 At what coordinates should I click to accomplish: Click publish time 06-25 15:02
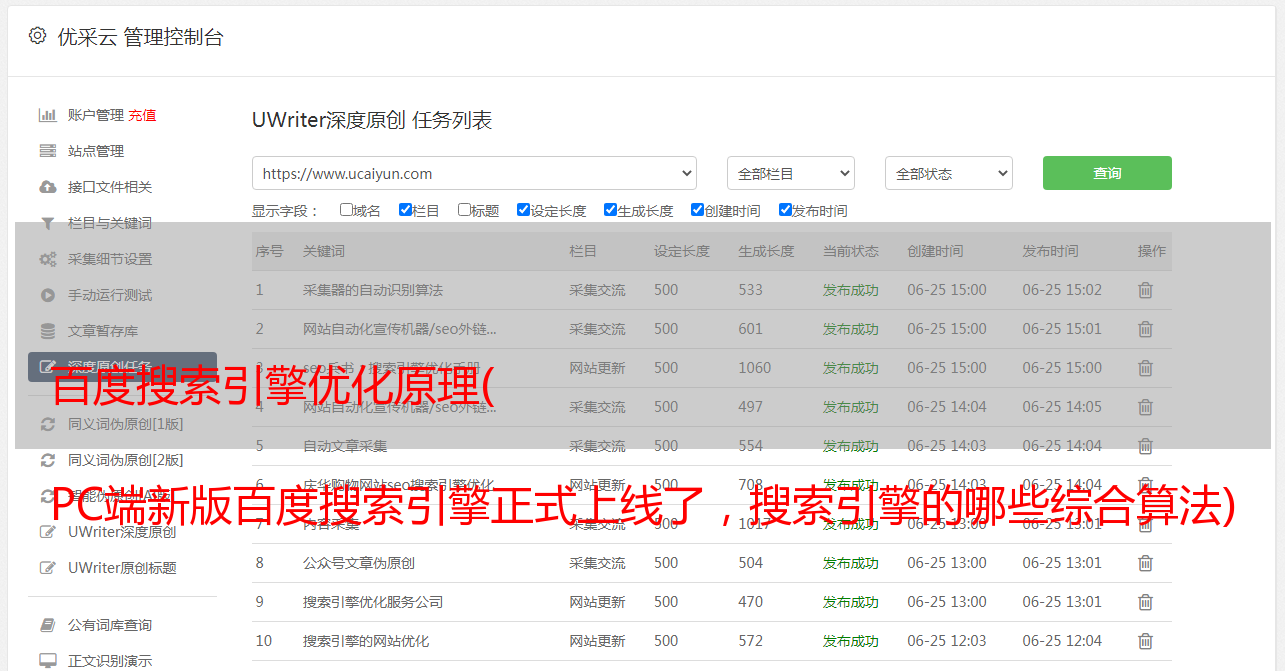click(x=1062, y=290)
